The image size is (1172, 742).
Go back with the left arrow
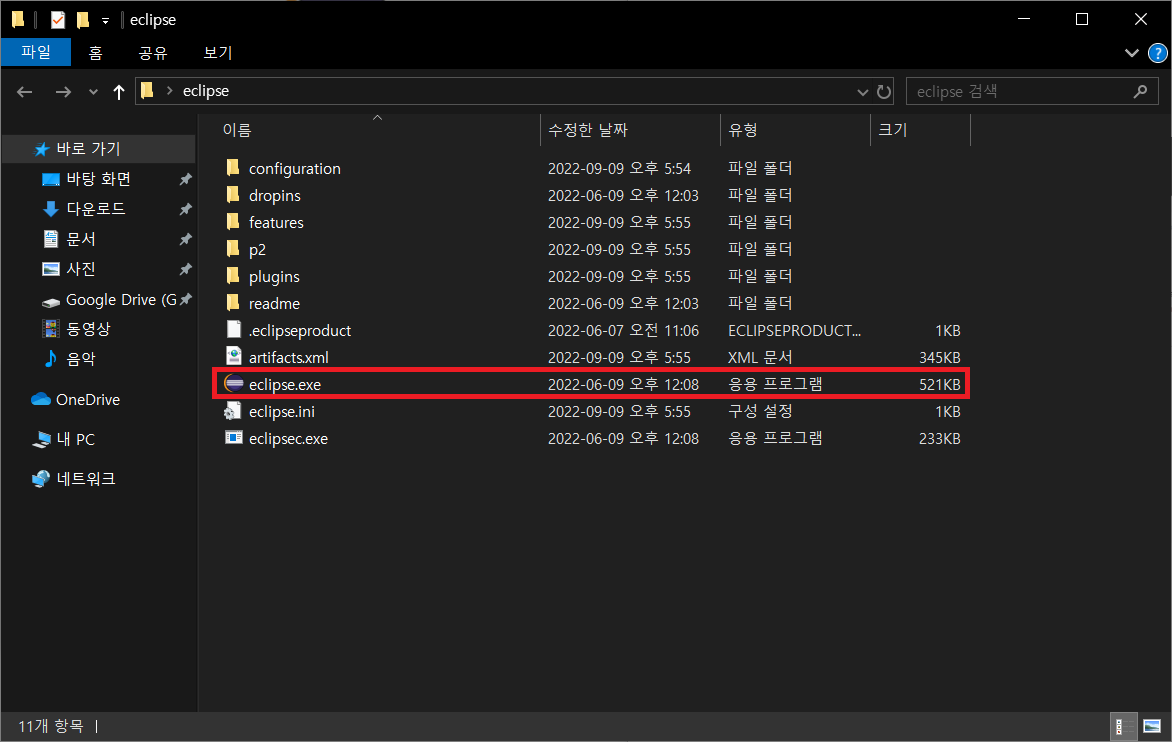(x=25, y=91)
